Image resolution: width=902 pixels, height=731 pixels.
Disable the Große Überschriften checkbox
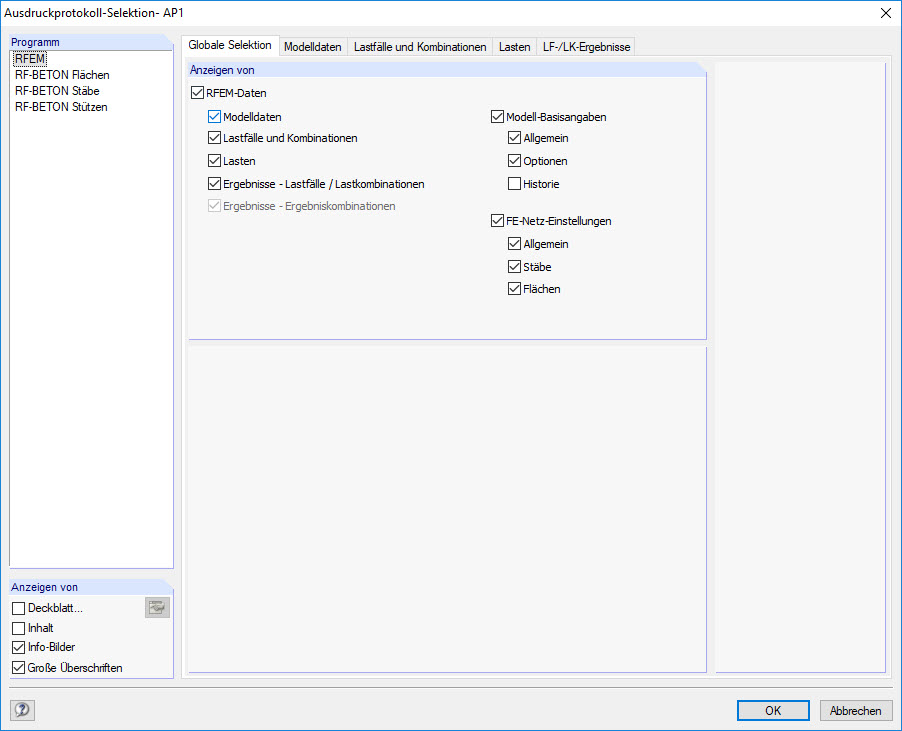coord(18,668)
